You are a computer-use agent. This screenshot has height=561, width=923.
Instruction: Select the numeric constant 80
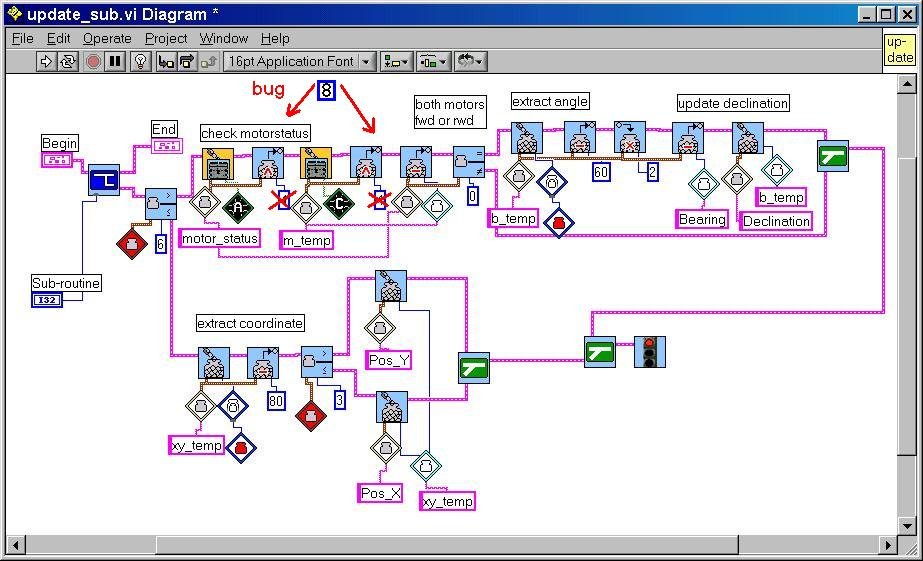tap(277, 402)
